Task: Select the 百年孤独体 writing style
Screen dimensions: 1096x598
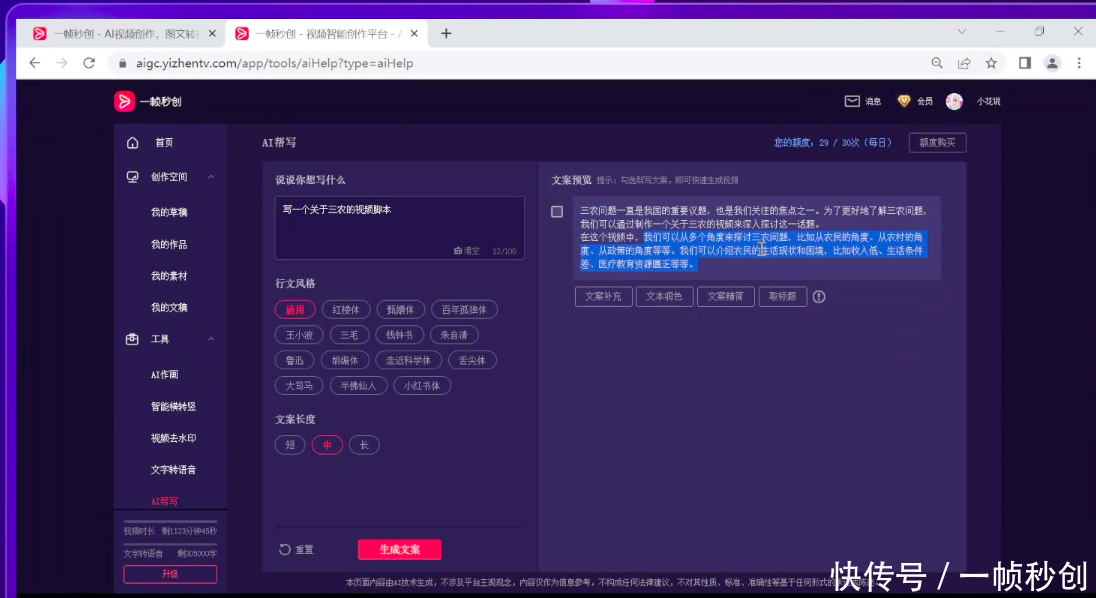Action: (464, 309)
